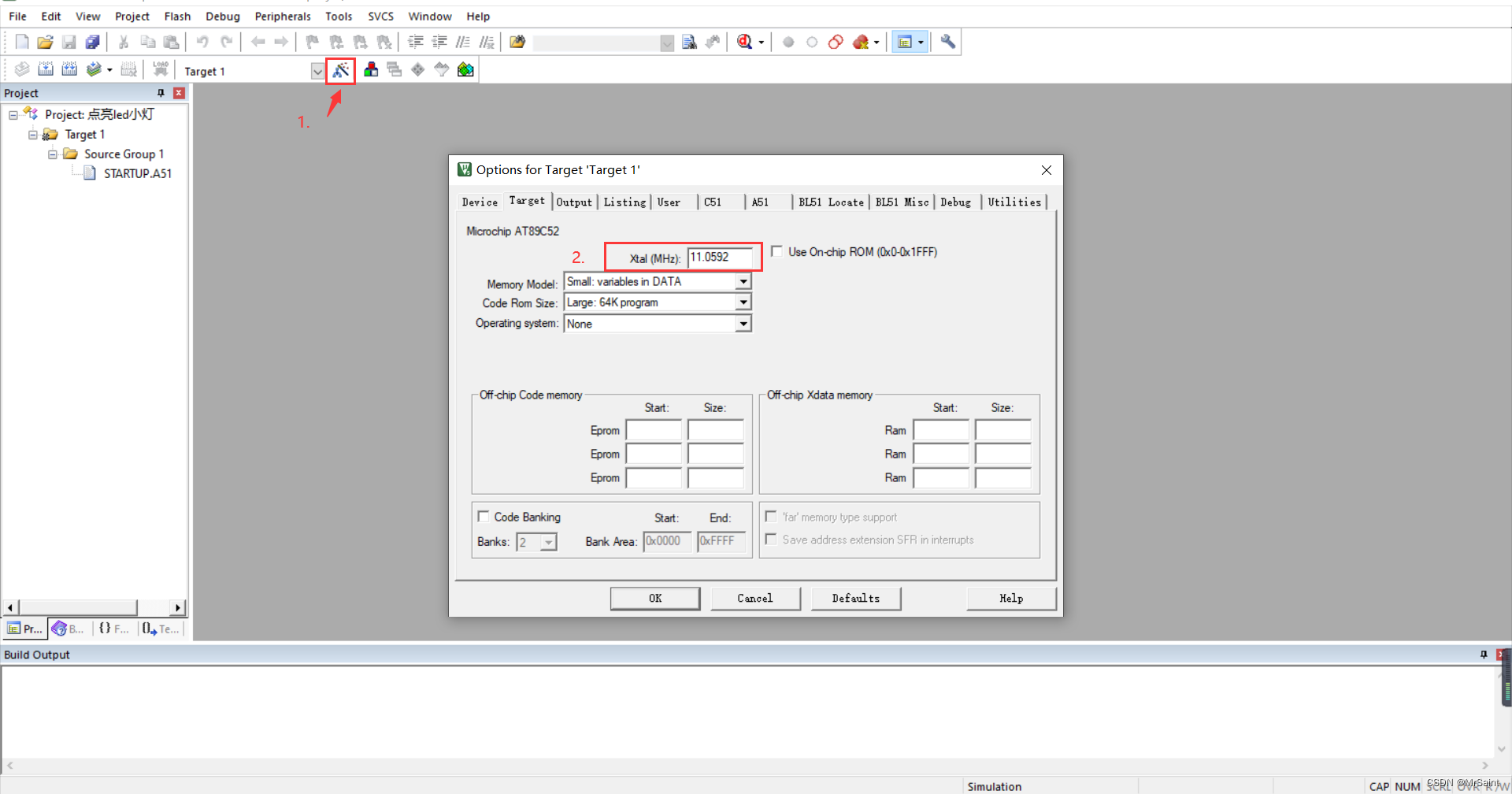This screenshot has height=794, width=1512.
Task: Open Code Rom Size dropdown
Action: [743, 302]
